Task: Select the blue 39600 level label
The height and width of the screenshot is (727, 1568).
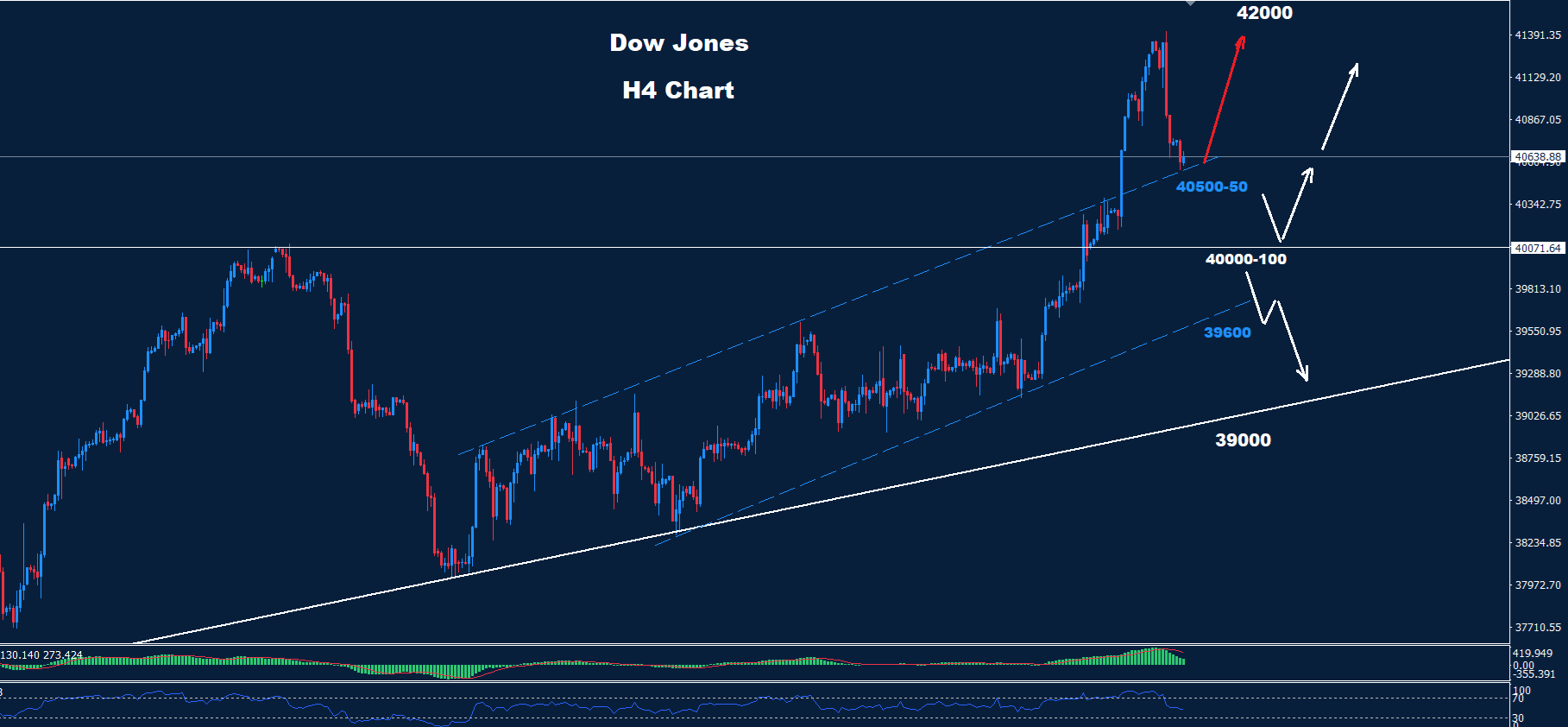Action: pos(1227,332)
